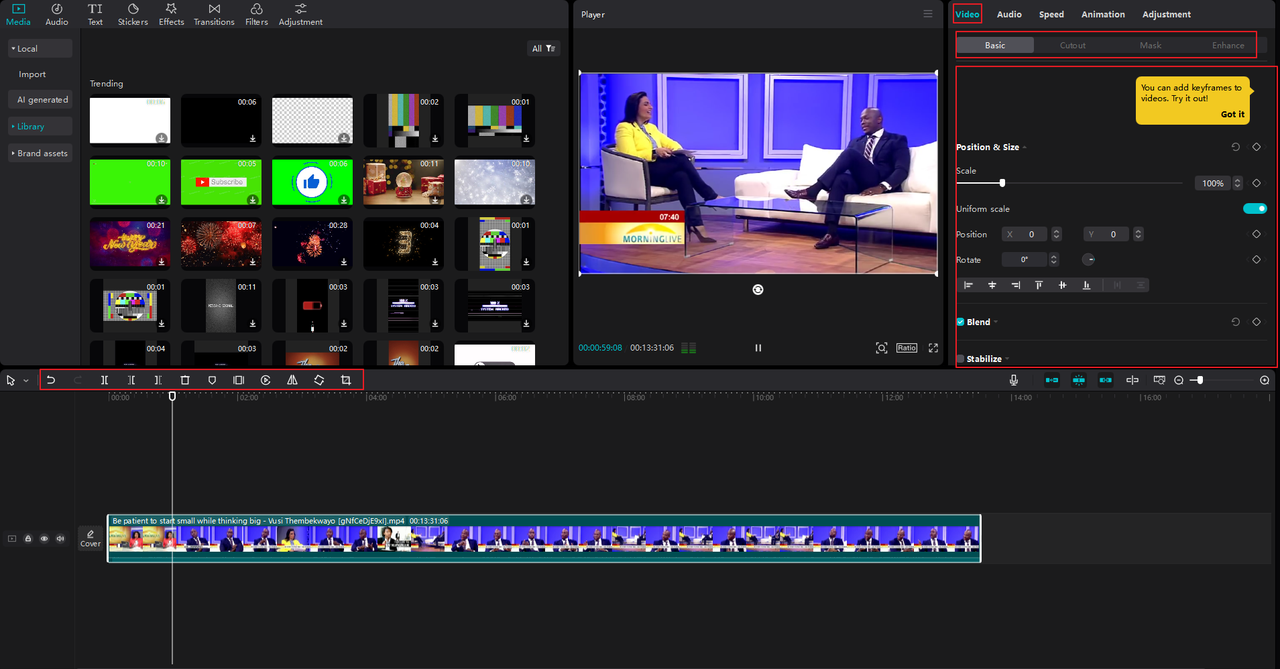
Task: Open the preview zoom scope icon
Action: click(881, 348)
